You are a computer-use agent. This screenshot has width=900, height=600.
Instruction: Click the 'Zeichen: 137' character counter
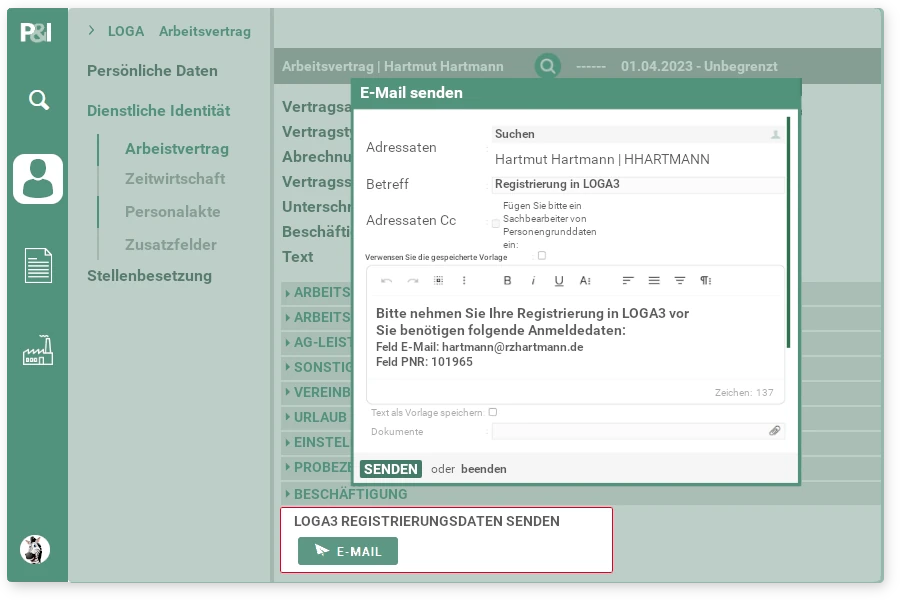pyautogui.click(x=744, y=393)
